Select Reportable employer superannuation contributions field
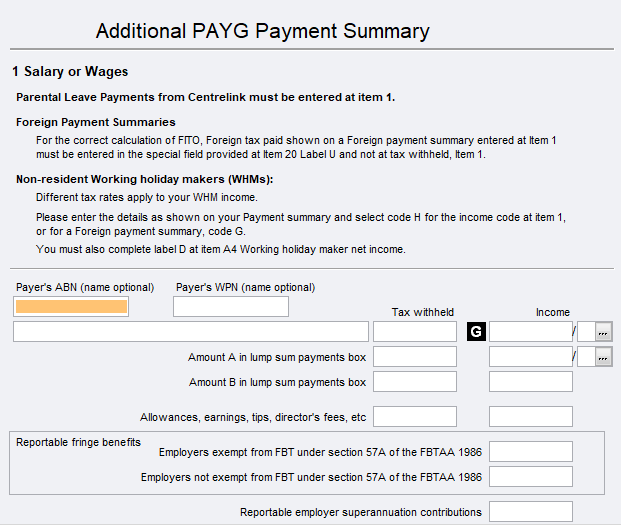The image size is (621, 525). pos(530,512)
